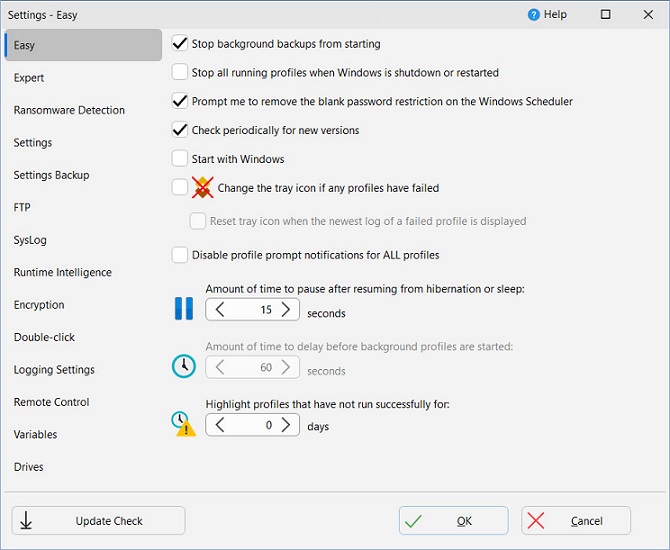Click the Help link text

(x=555, y=15)
